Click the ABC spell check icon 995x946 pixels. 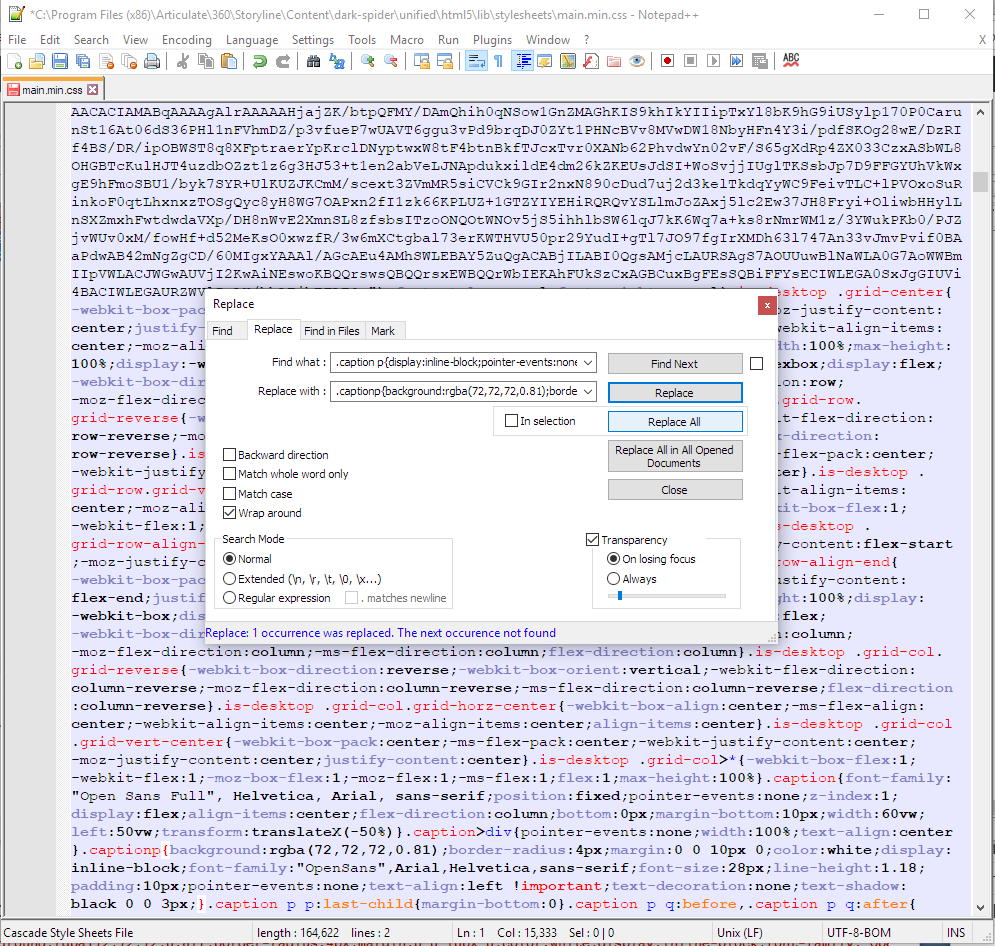coord(791,61)
